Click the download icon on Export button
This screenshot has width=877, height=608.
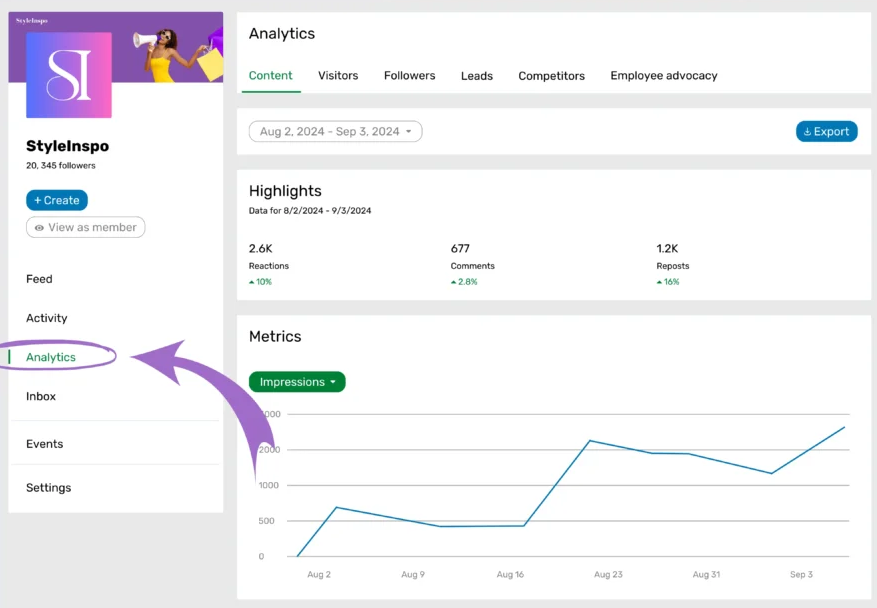(807, 132)
